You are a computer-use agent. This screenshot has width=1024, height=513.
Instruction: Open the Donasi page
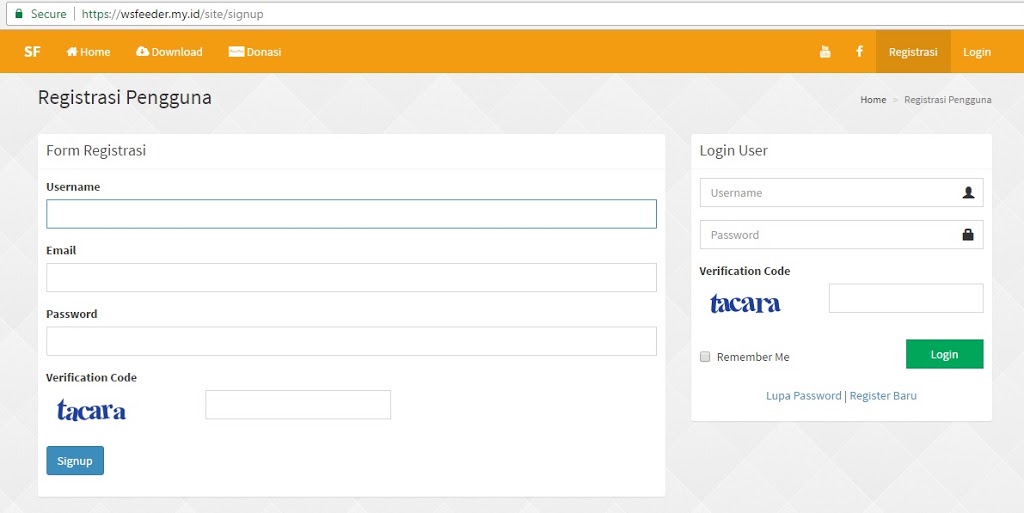coord(255,52)
